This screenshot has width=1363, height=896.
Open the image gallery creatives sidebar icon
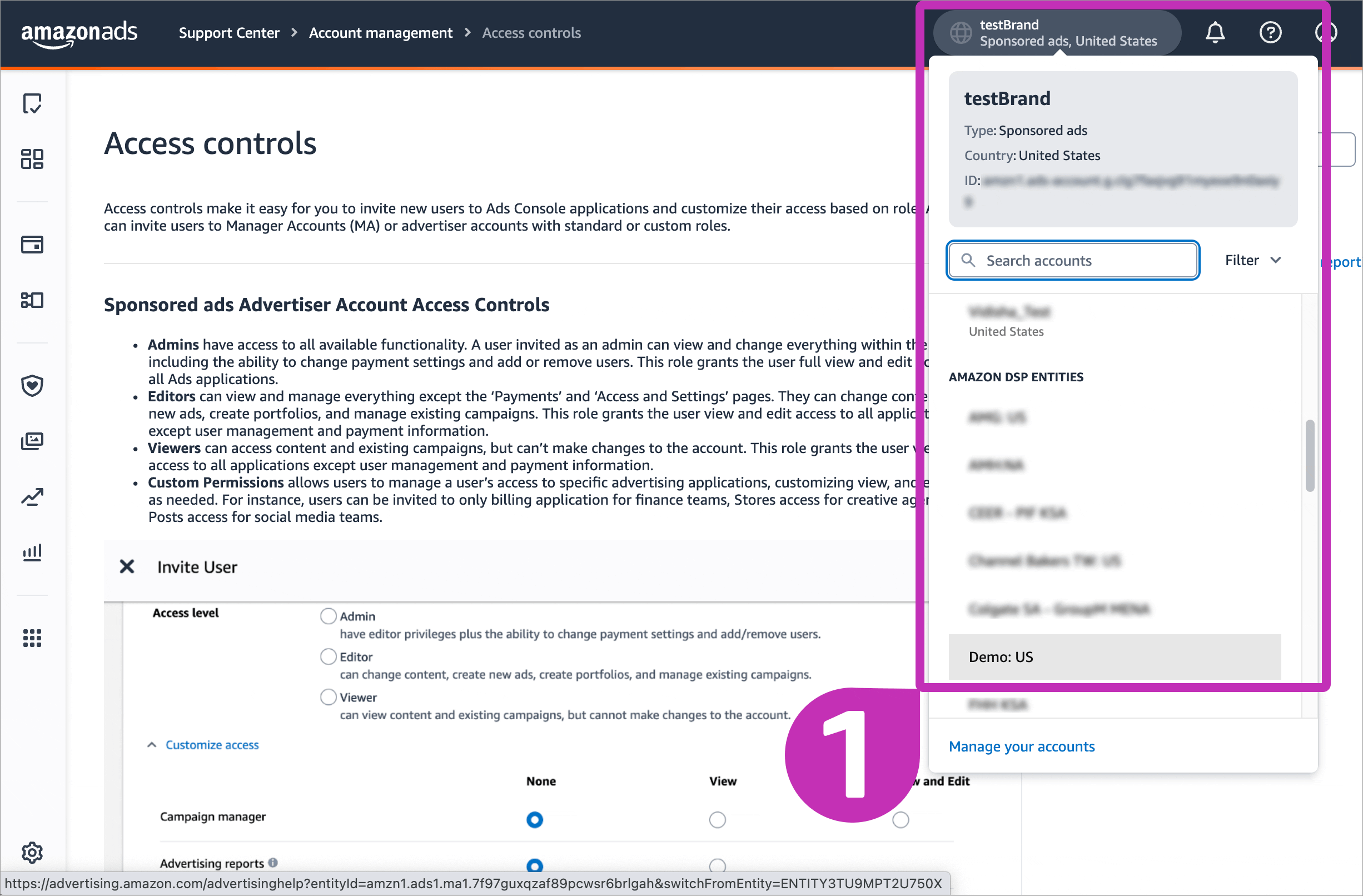point(32,441)
